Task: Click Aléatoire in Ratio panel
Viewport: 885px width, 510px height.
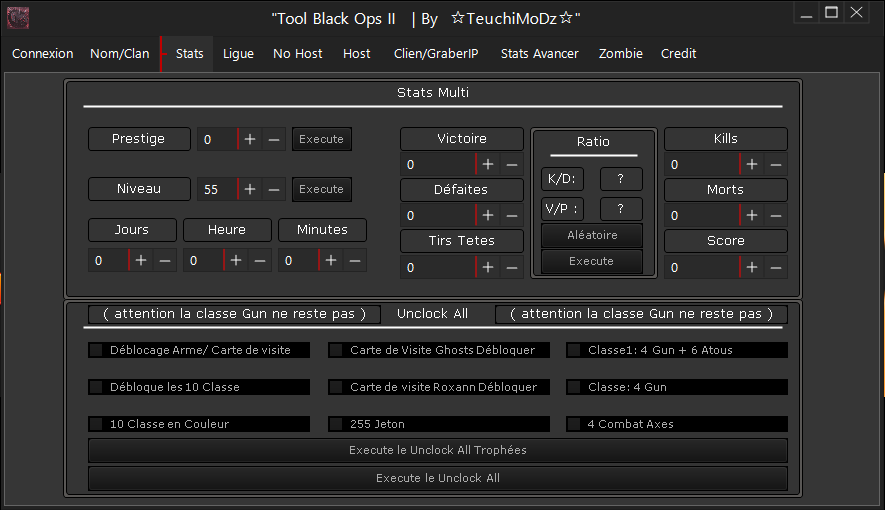Action: pos(592,235)
